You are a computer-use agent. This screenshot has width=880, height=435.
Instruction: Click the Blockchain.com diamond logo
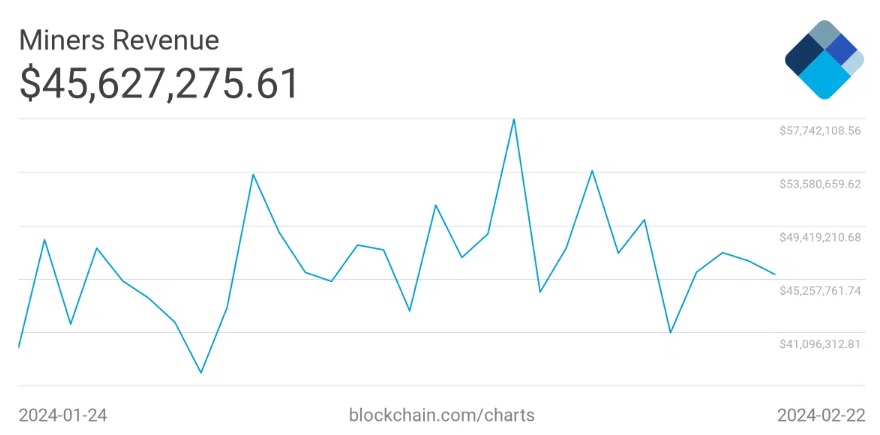click(824, 59)
